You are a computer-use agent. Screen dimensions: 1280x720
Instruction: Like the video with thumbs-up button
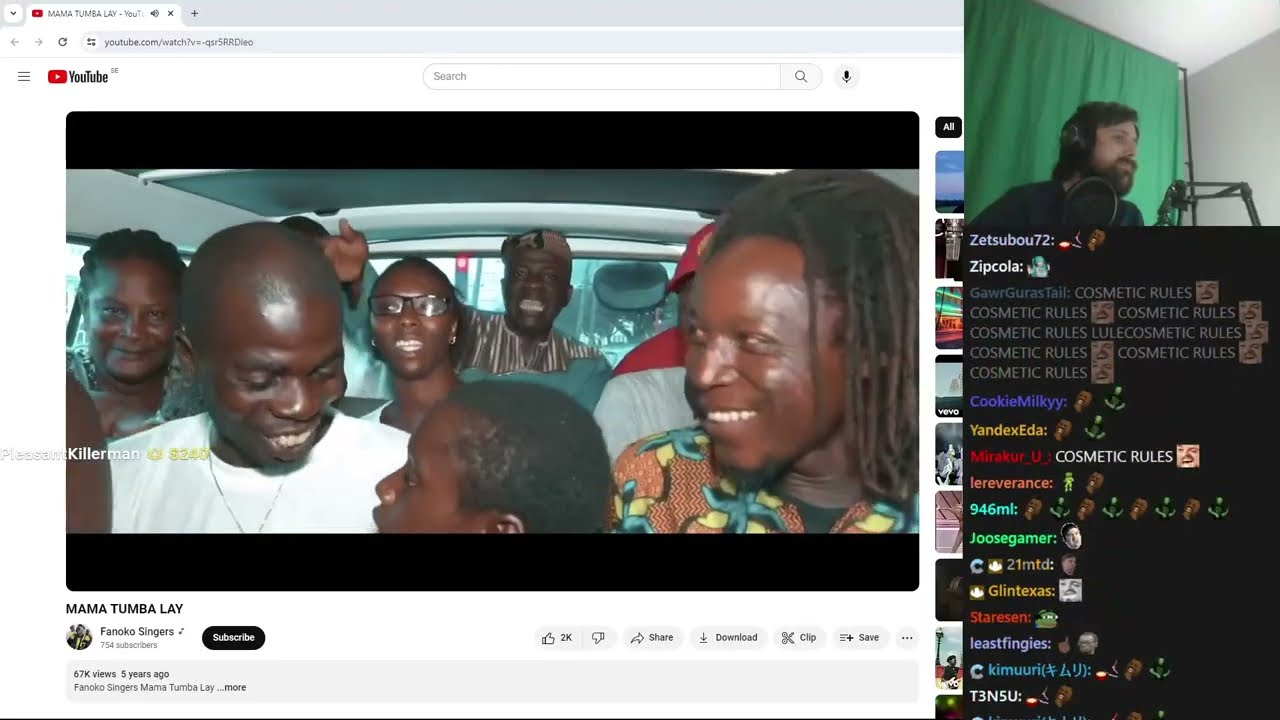coord(557,638)
